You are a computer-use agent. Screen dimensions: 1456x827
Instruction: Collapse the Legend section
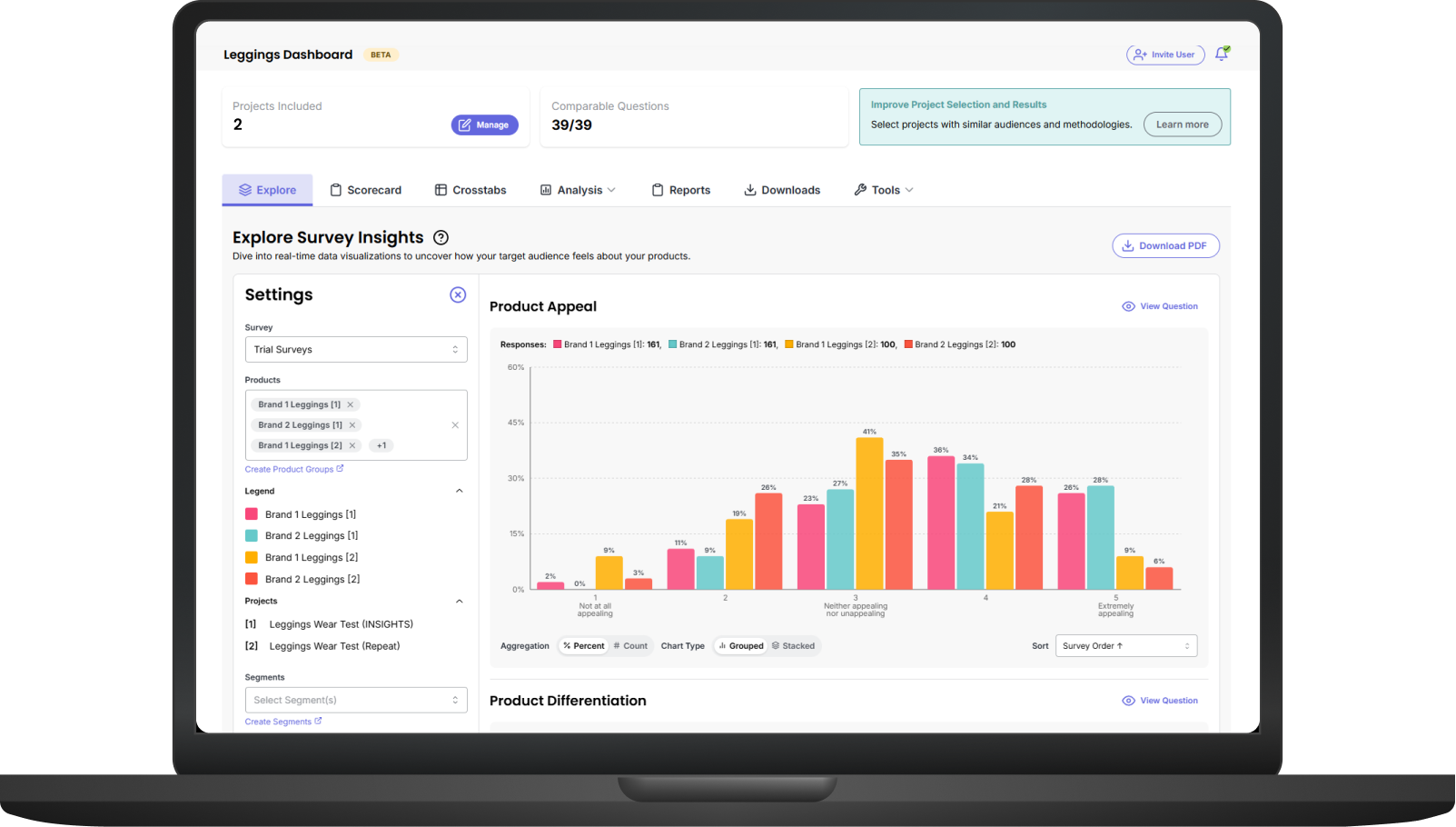(460, 491)
